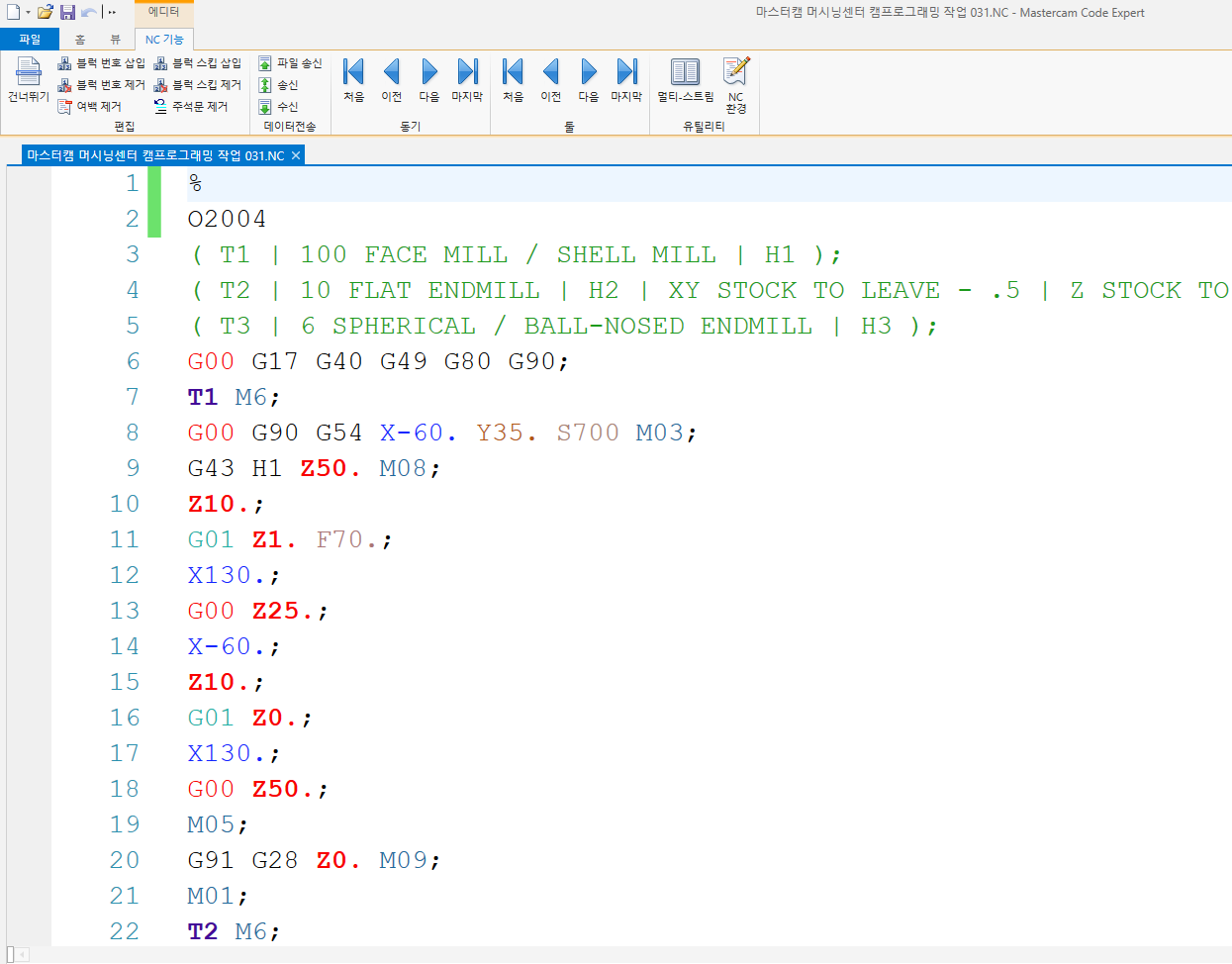Close the 작업 031.NC document tab
Viewport: 1232px width, 964px height.
(x=296, y=155)
